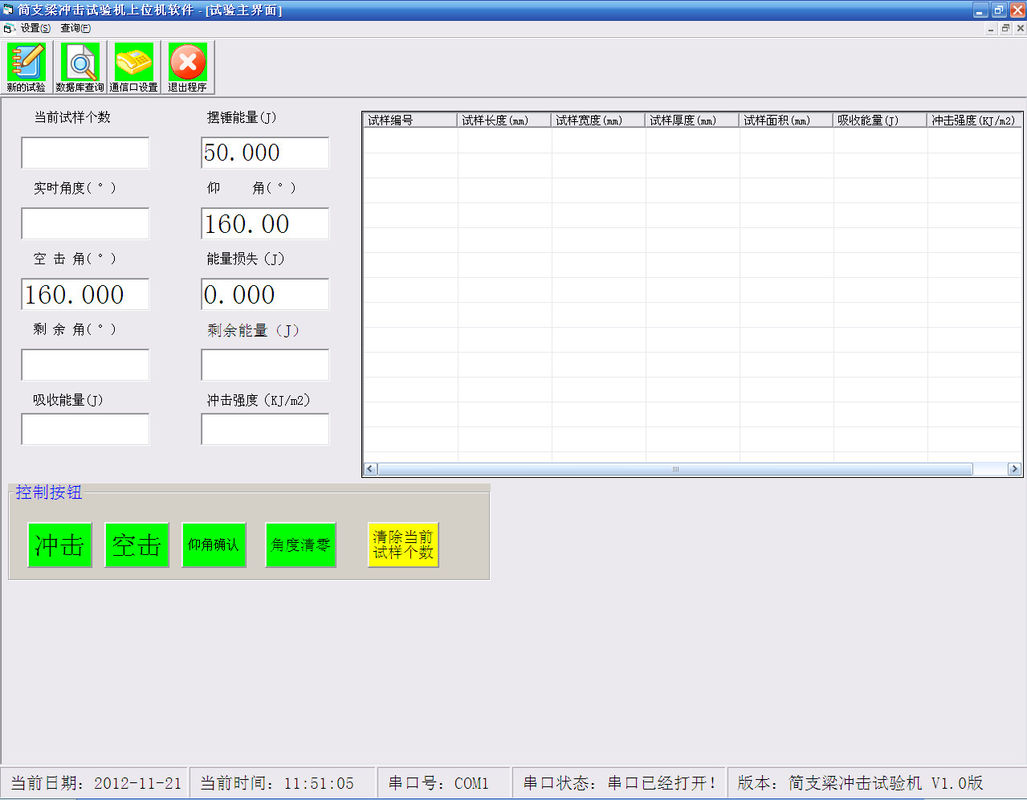Click the small document icon left of 设置 menu
Screen dimensions: 1027x800
click(9, 28)
